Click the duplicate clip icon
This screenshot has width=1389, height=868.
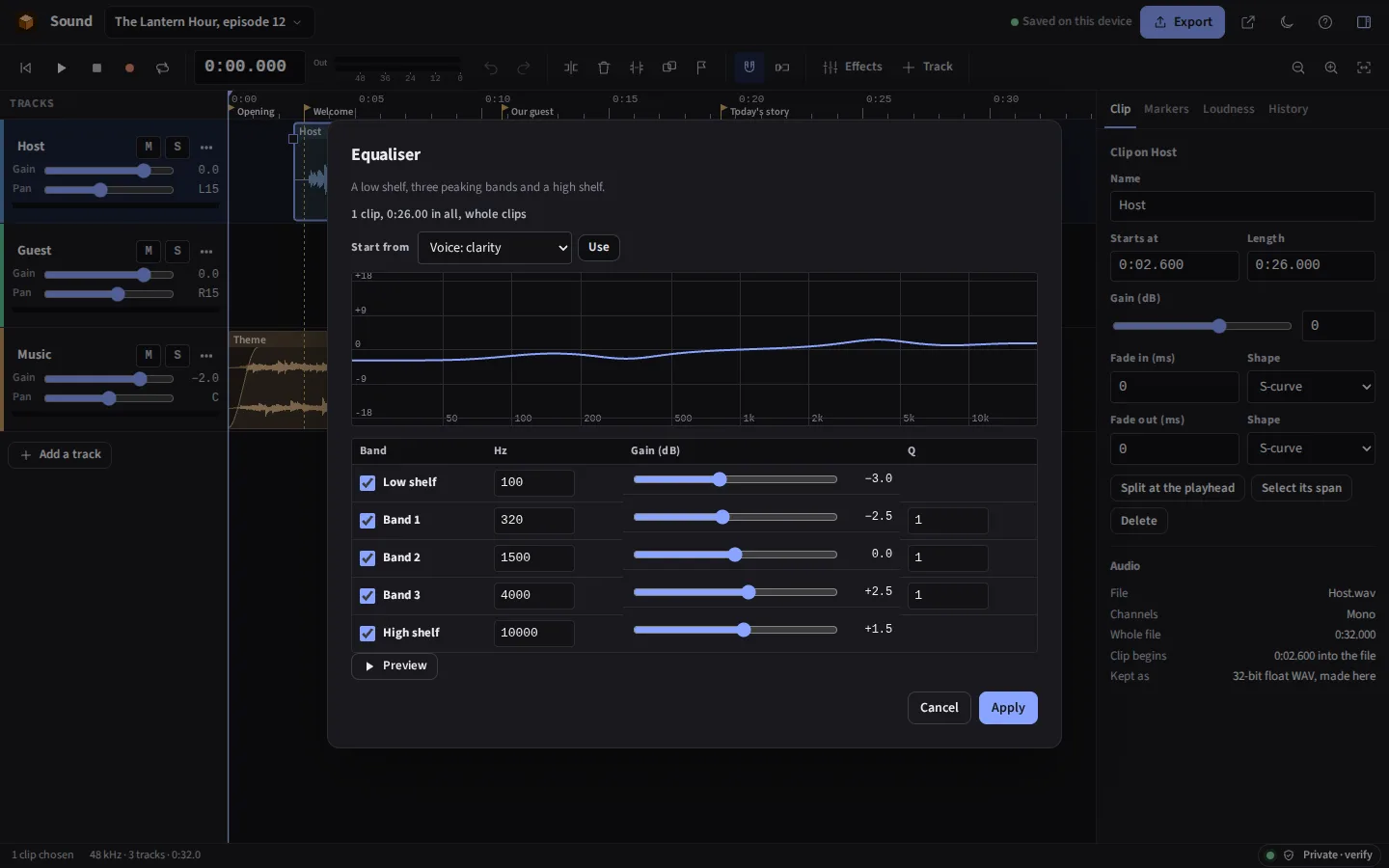(x=669, y=68)
